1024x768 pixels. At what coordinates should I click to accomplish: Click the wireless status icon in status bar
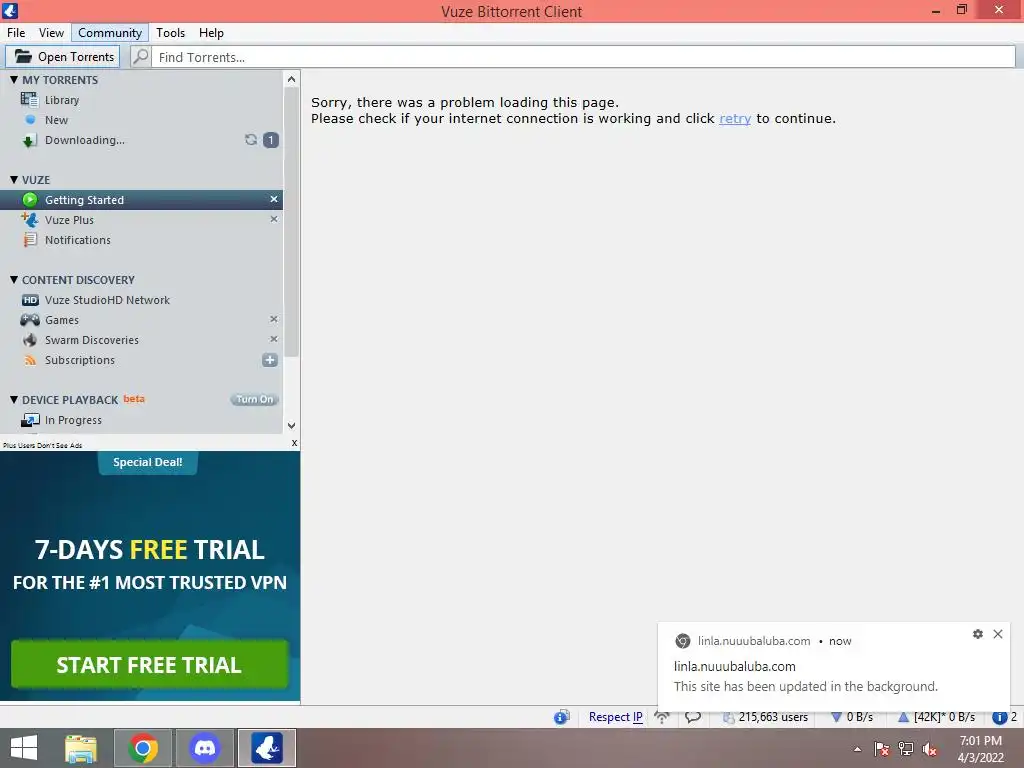662,717
